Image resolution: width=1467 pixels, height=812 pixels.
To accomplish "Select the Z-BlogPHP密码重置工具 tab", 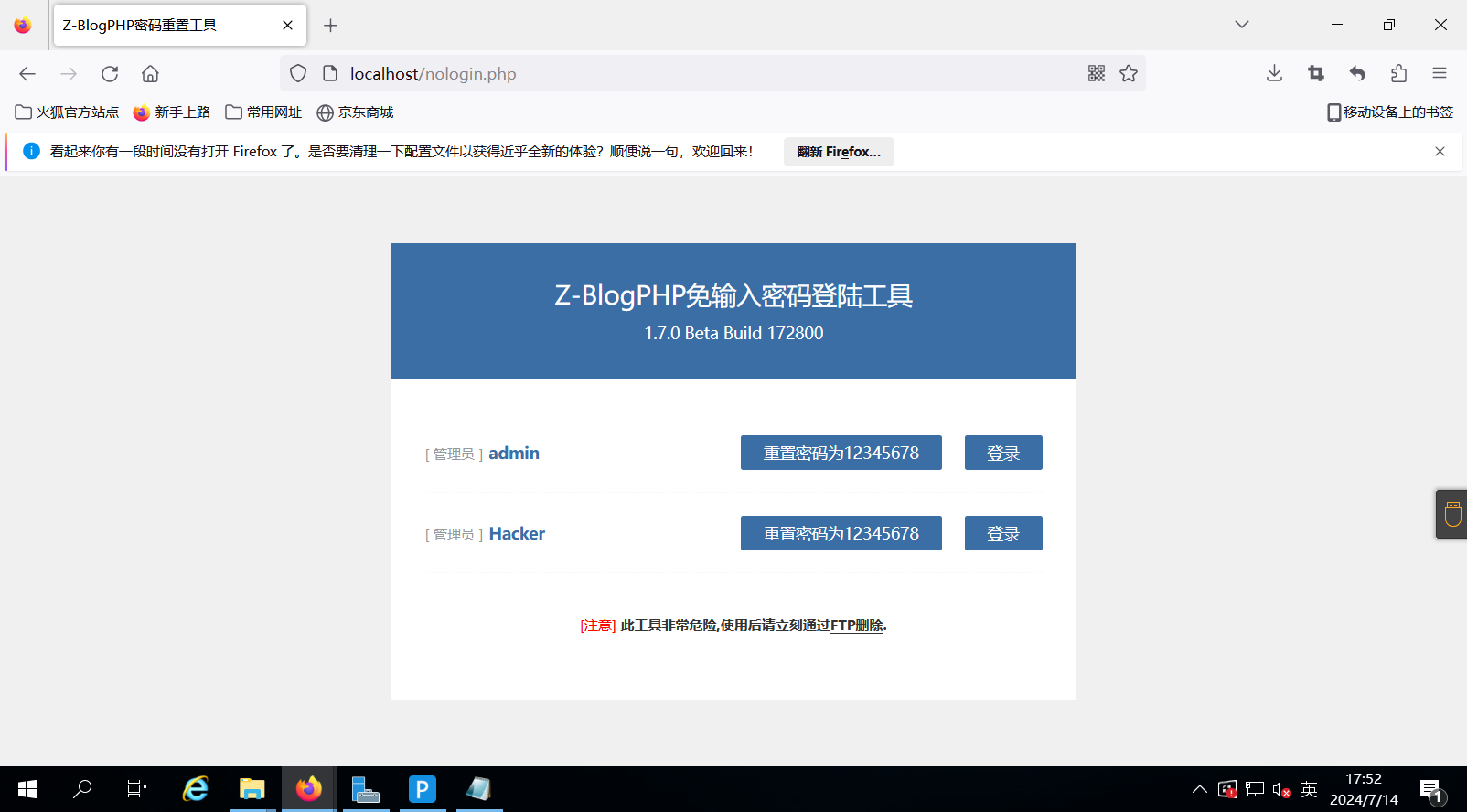I will [165, 26].
